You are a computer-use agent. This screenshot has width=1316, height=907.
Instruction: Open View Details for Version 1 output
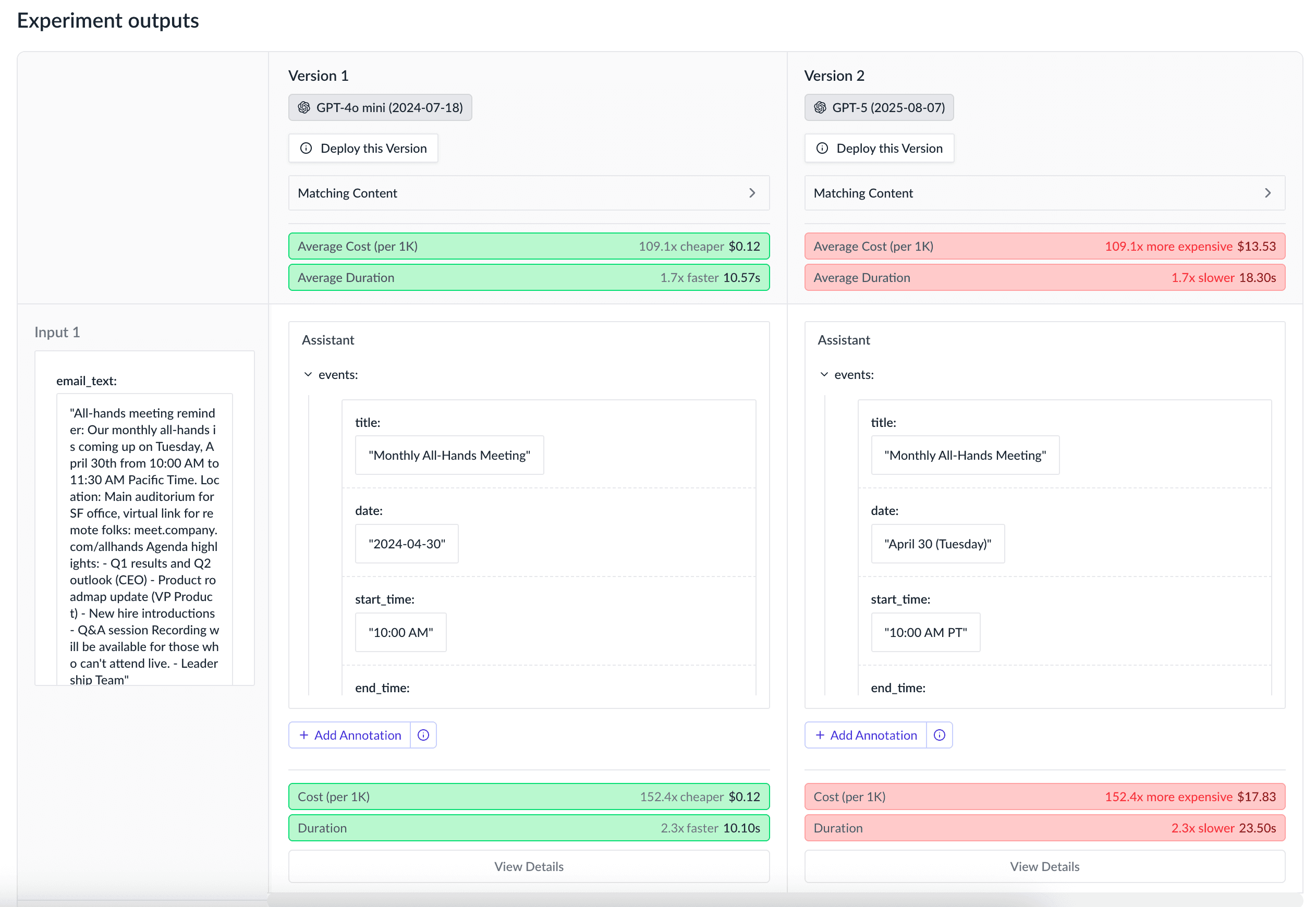point(529,867)
